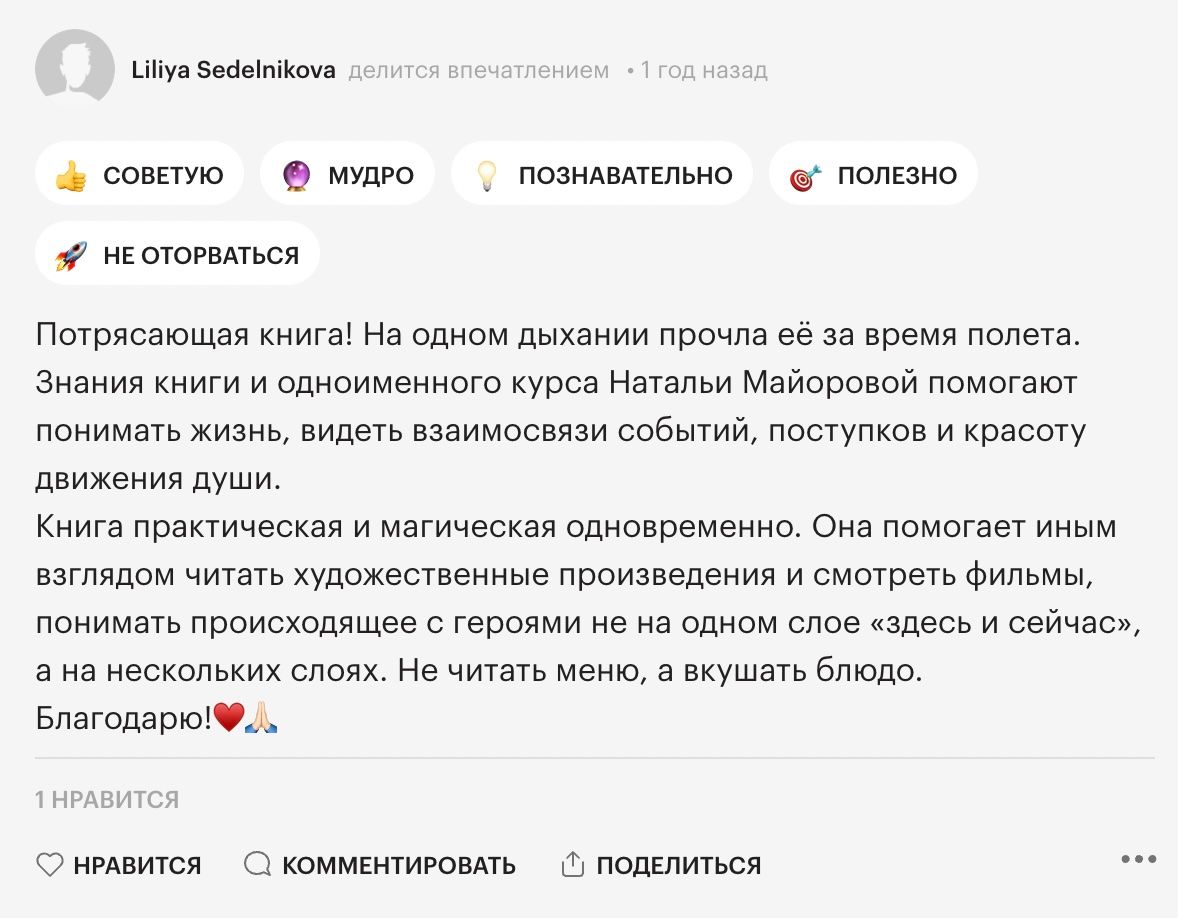Select the СОВЕТУЮ tag label
Image resolution: width=1178 pixels, height=918 pixels.
pos(163,176)
